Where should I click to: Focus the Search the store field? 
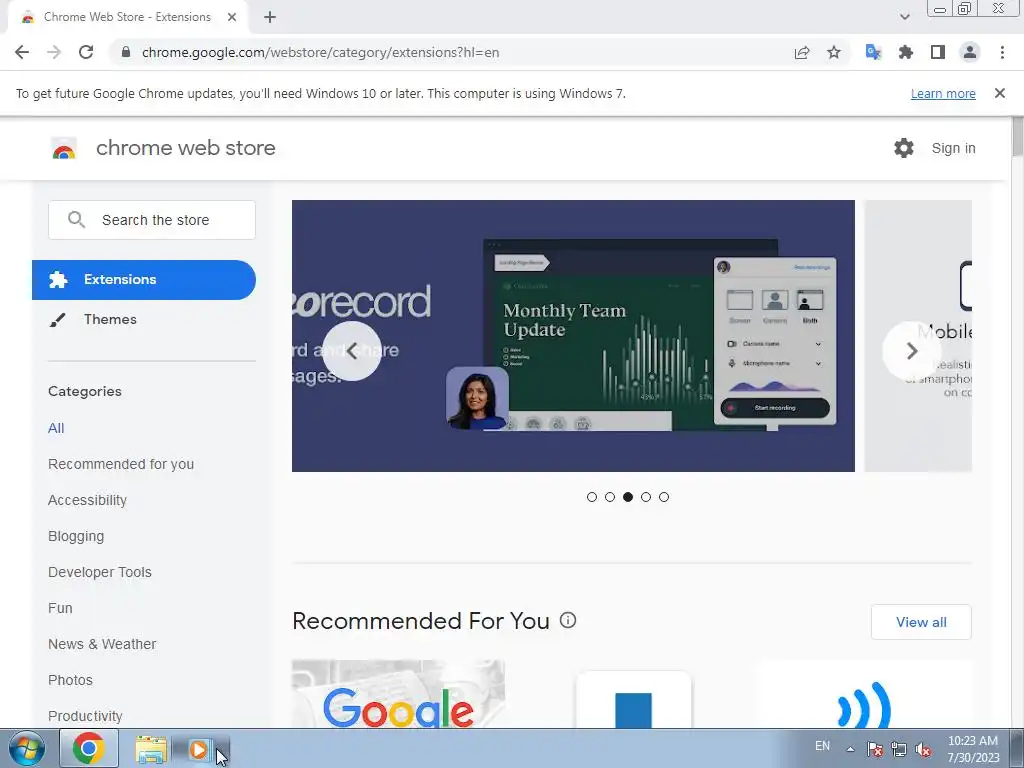pos(152,220)
